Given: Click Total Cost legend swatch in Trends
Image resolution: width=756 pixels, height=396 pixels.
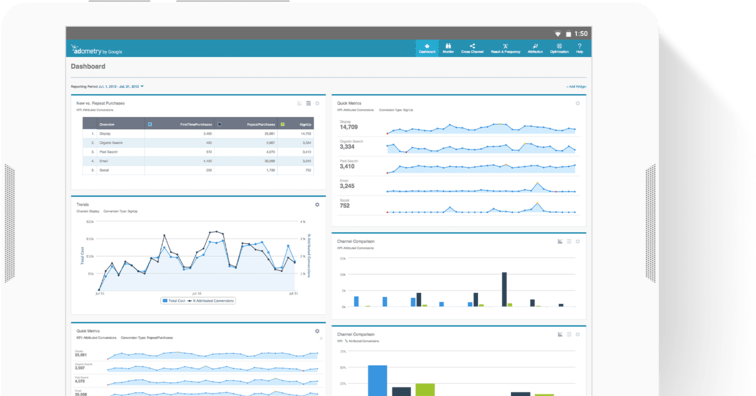Looking at the screenshot, I should click(x=165, y=300).
